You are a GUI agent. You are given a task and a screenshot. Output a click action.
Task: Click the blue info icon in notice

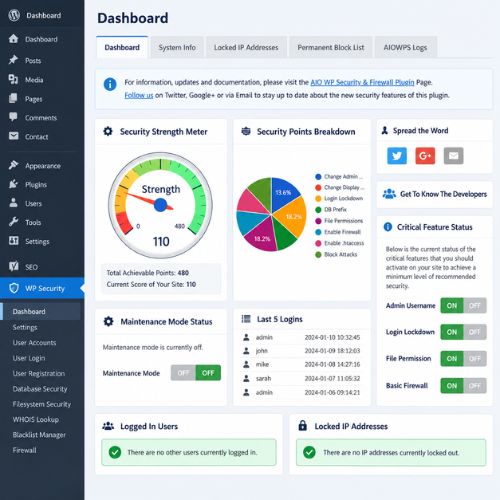110,84
